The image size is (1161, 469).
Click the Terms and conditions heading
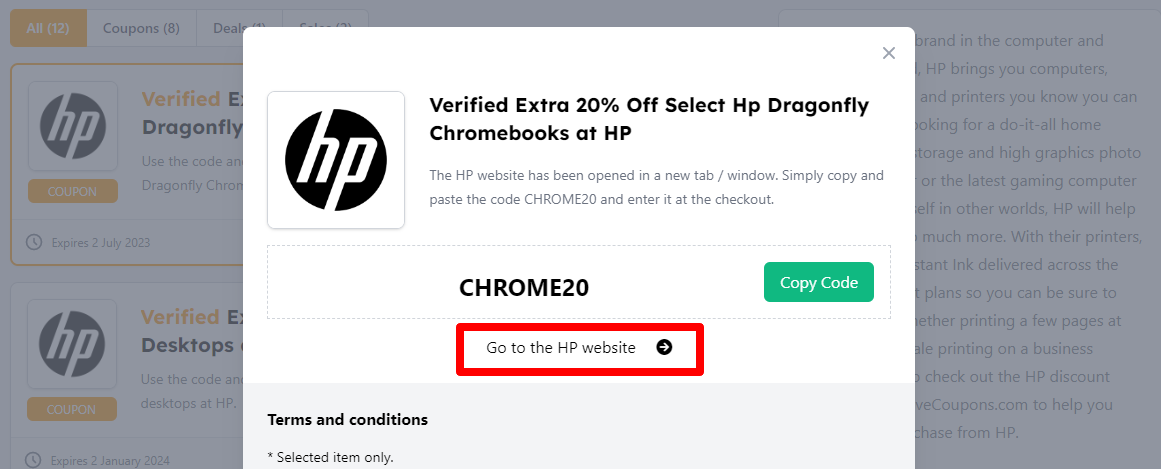[348, 419]
